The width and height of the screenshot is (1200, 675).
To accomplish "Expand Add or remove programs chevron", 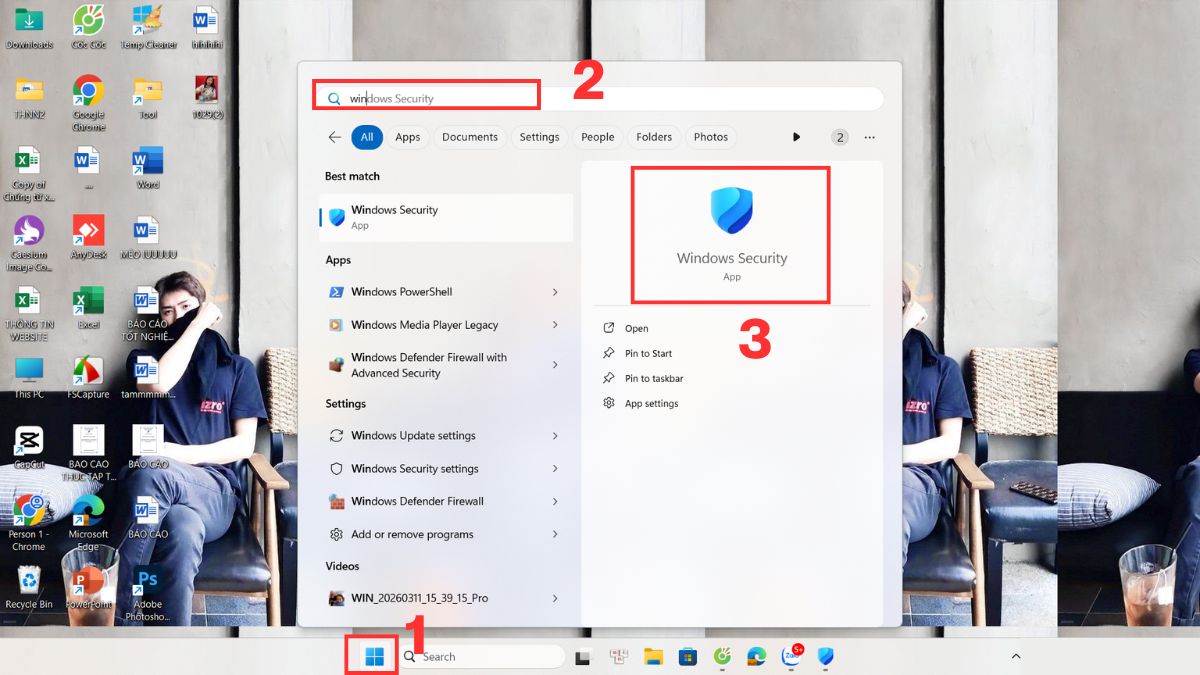I will pyautogui.click(x=555, y=535).
